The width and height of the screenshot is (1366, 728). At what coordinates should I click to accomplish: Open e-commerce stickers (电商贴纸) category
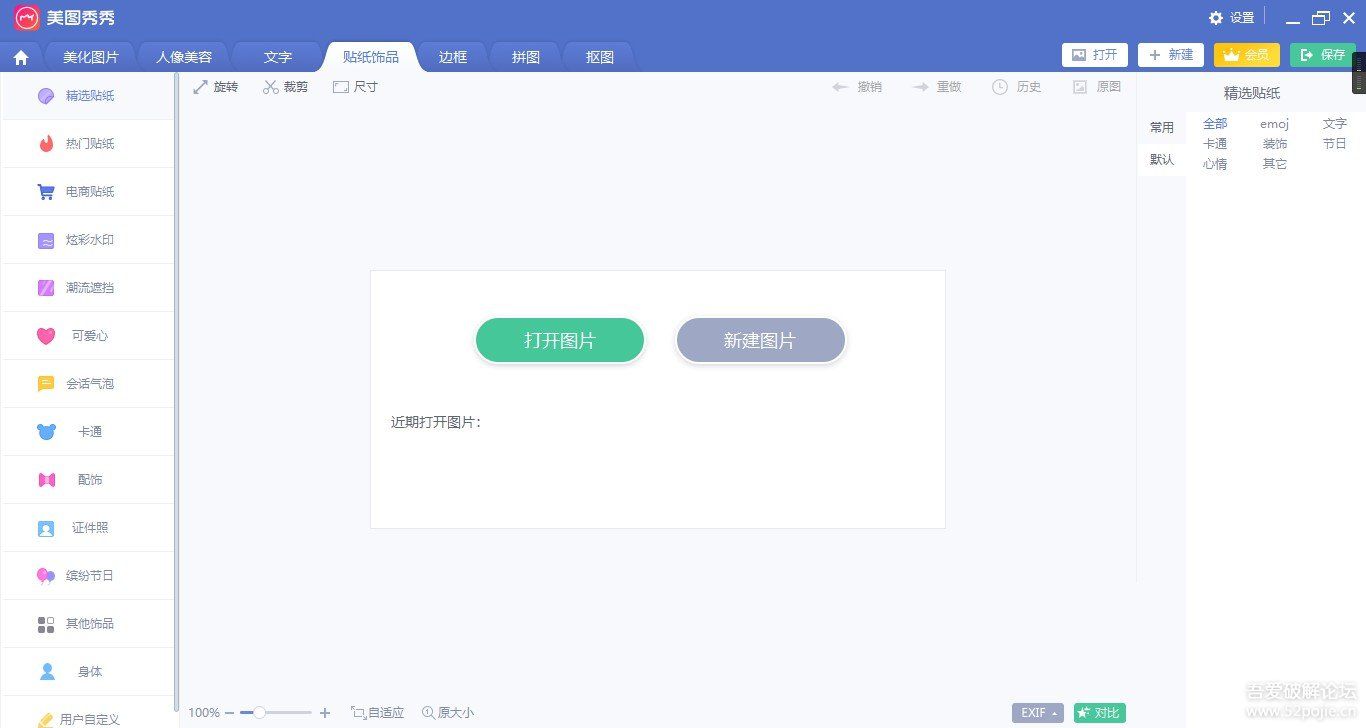pos(88,192)
